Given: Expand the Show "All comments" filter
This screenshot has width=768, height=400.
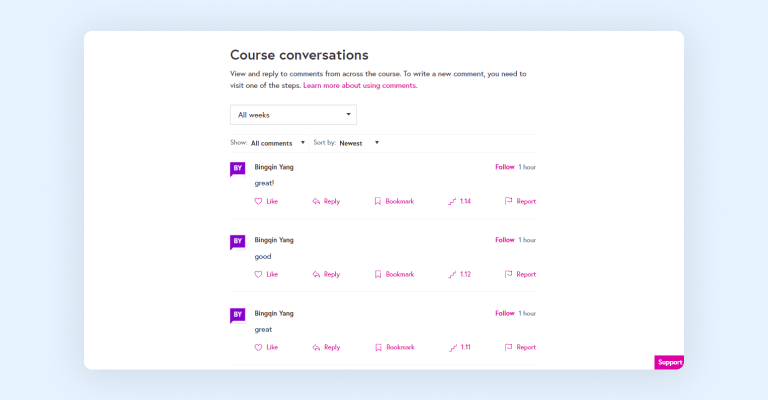Looking at the screenshot, I should pyautogui.click(x=278, y=143).
